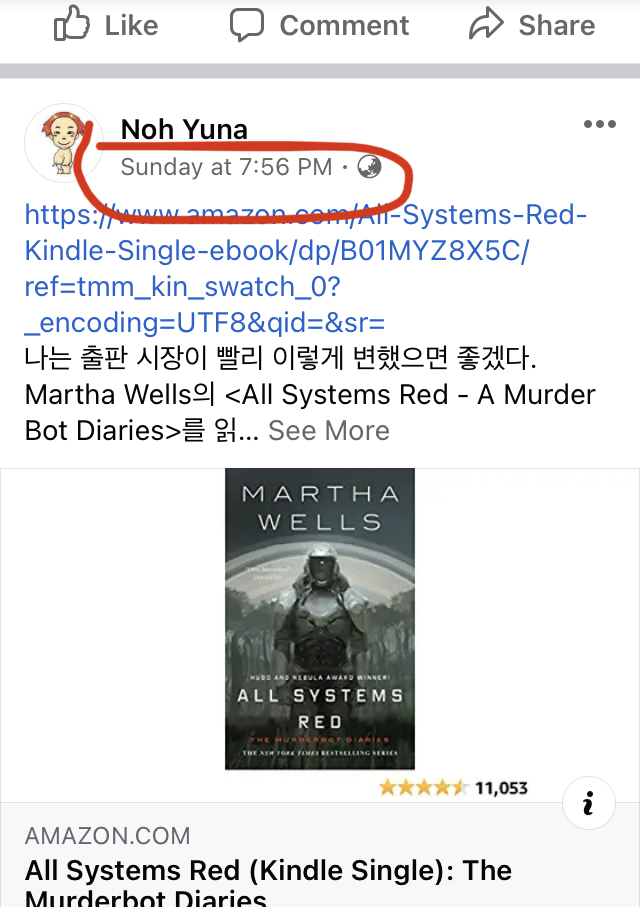Image resolution: width=640 pixels, height=907 pixels.
Task: Tap the Korean post text body
Action: click(310, 394)
